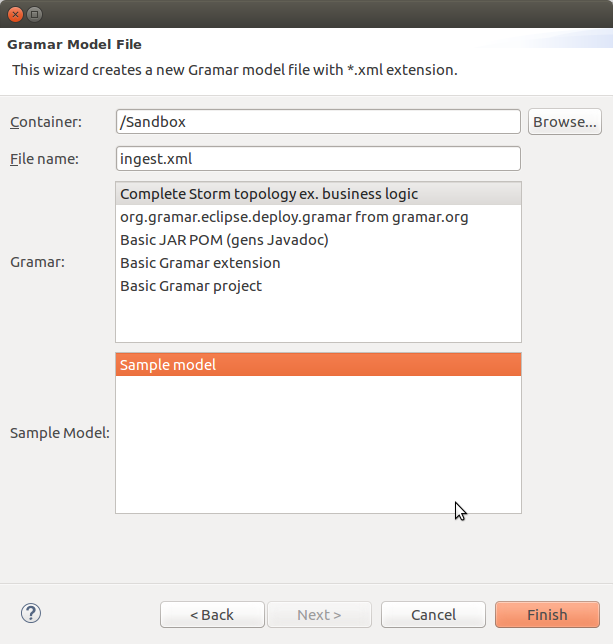Screen dimensions: 613x644
Task: Select Basic JAR POM (gens Javadoc)
Action: 224,240
